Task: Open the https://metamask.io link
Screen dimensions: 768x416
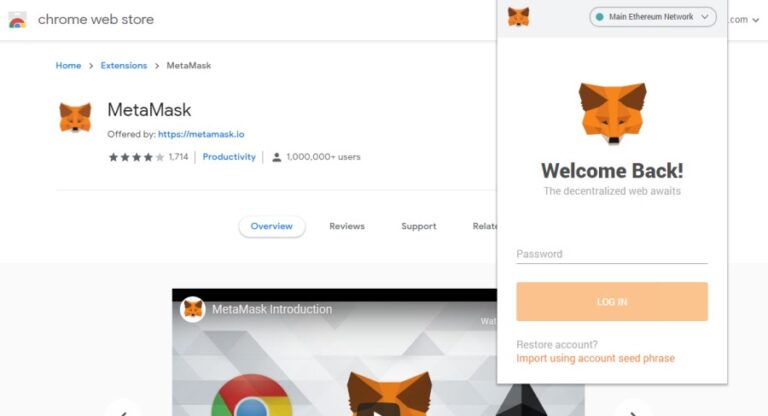Action: (x=201, y=134)
